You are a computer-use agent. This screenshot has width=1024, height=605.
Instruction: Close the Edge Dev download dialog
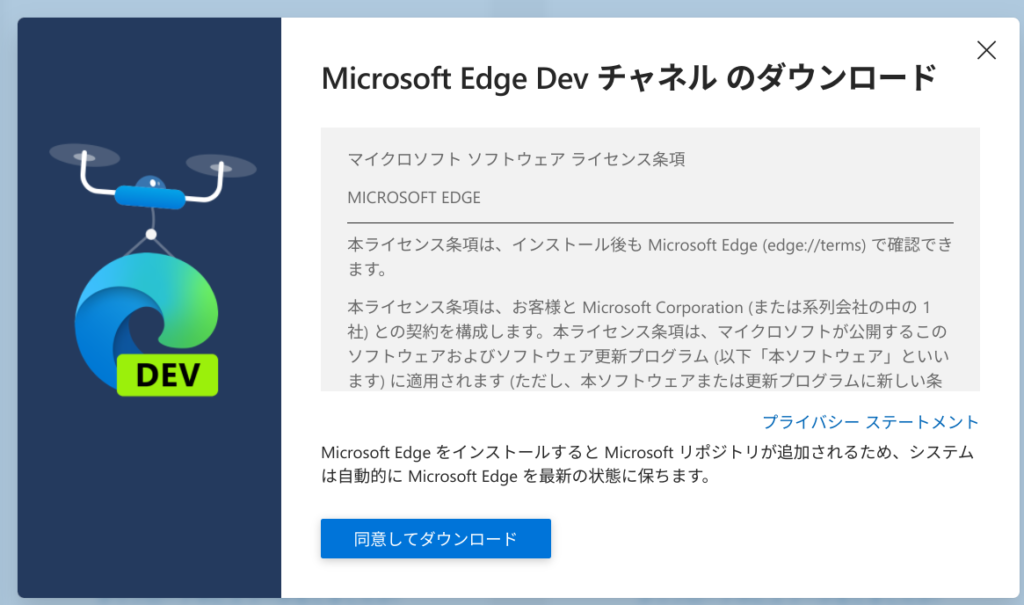[x=986, y=50]
